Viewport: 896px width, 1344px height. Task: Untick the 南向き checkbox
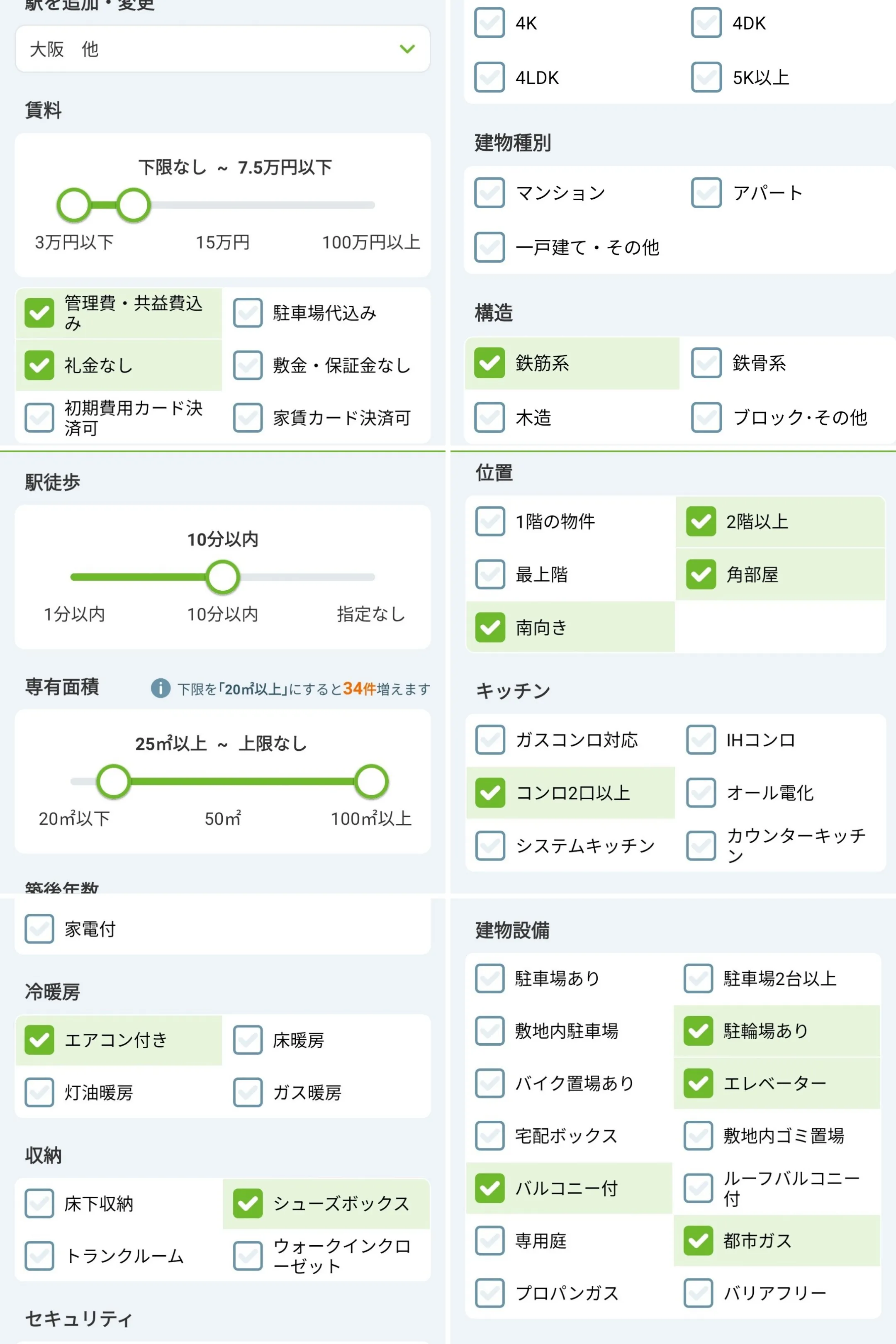click(x=490, y=628)
